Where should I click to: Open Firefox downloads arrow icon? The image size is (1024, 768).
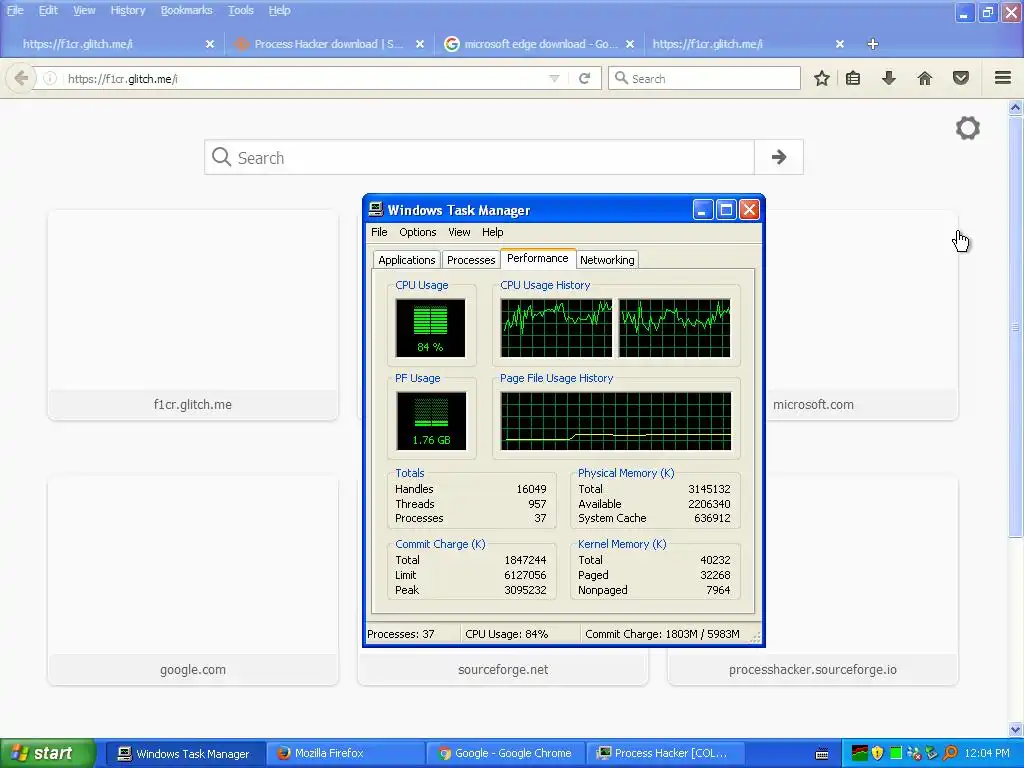pyautogui.click(x=889, y=78)
